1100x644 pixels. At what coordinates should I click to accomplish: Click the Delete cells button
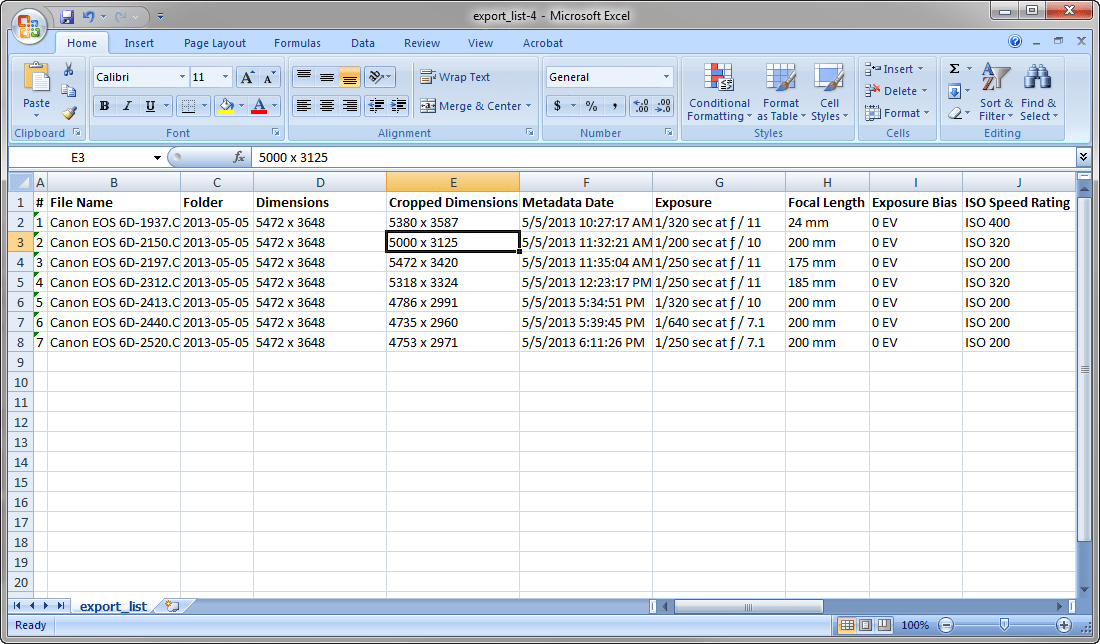(893, 90)
